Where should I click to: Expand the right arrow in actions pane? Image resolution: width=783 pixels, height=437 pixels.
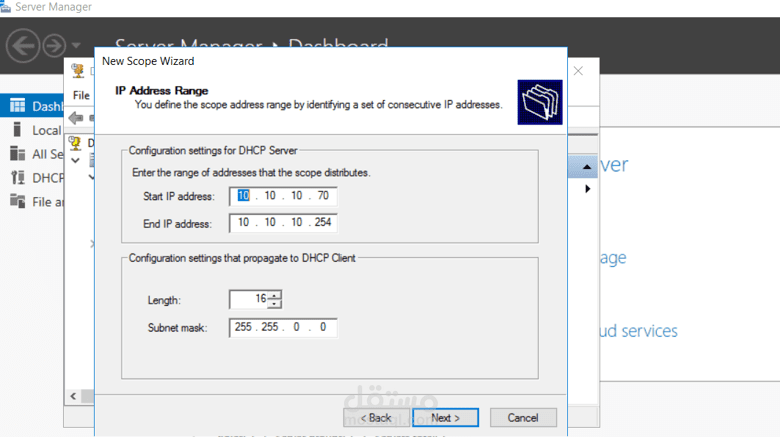(588, 189)
